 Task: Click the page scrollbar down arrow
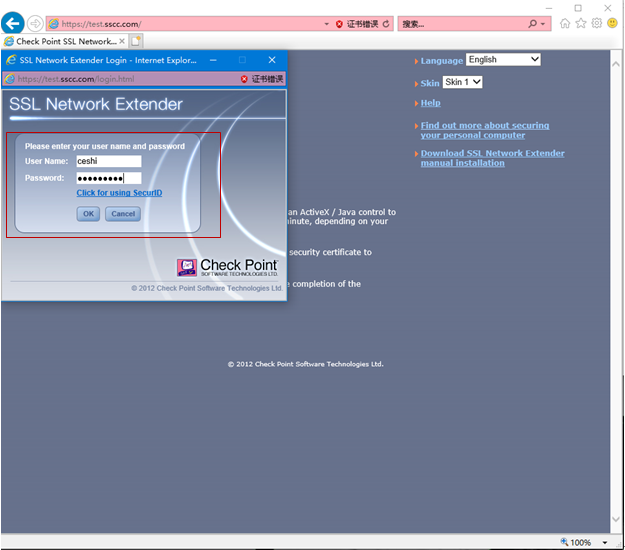616,519
